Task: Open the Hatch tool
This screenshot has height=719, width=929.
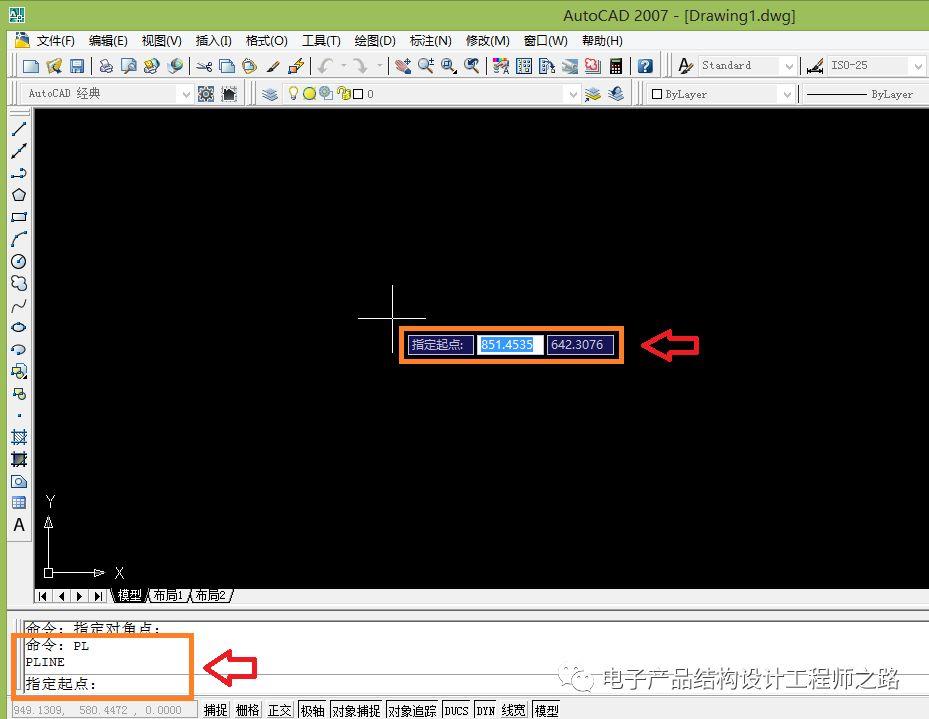Action: (19, 437)
